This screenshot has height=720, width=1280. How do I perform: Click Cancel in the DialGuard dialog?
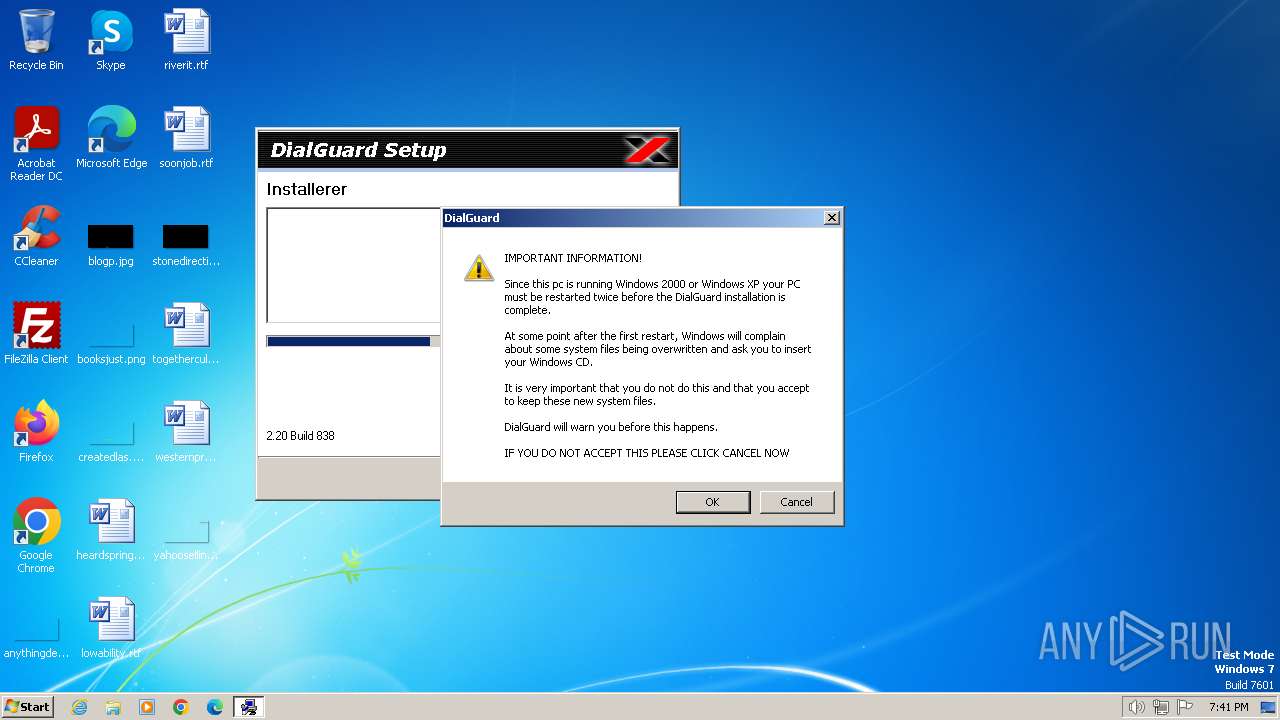tap(796, 502)
